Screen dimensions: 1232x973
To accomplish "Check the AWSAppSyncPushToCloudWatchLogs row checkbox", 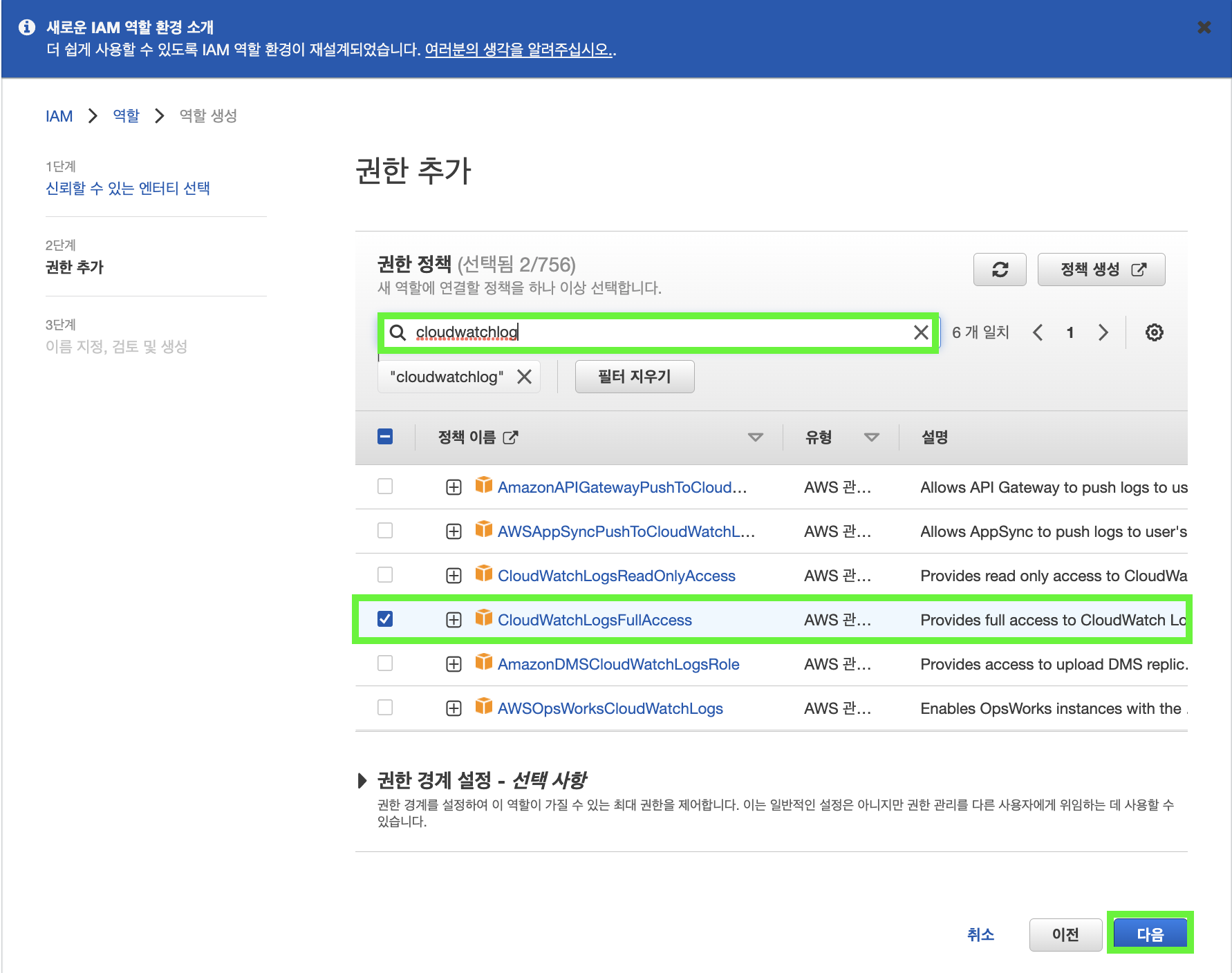I will click(385, 531).
